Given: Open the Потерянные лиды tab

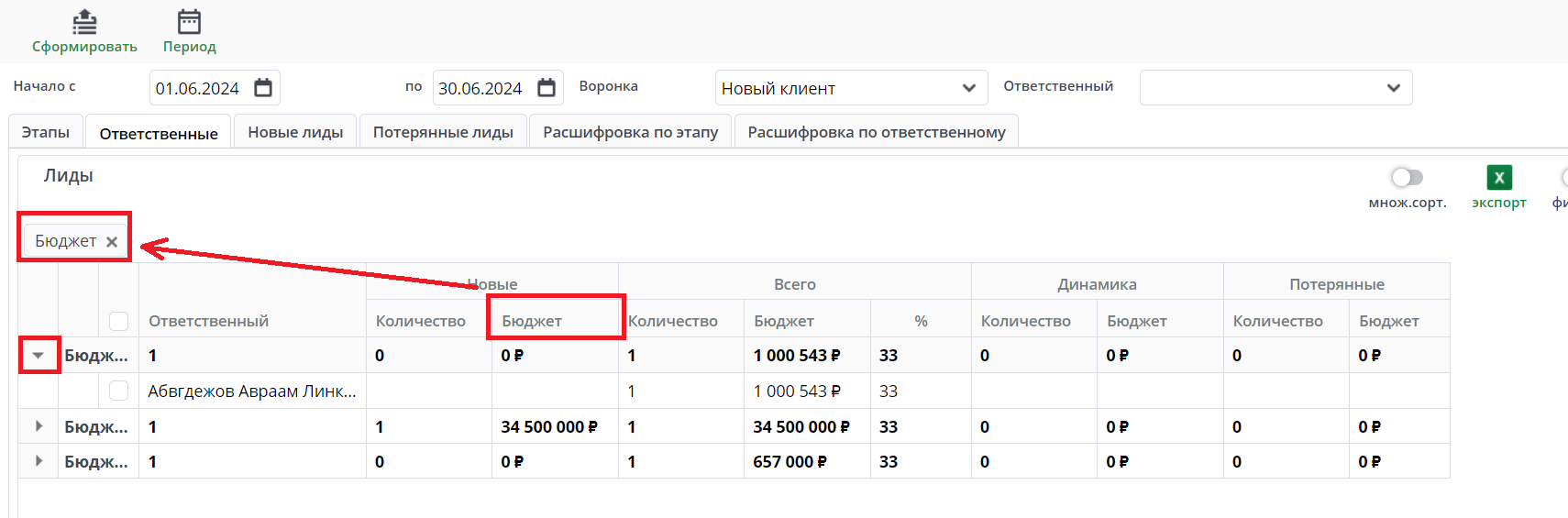Looking at the screenshot, I should [443, 132].
